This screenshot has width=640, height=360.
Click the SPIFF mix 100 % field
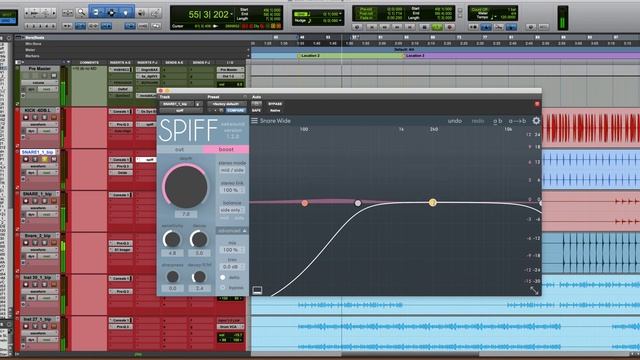(x=231, y=249)
